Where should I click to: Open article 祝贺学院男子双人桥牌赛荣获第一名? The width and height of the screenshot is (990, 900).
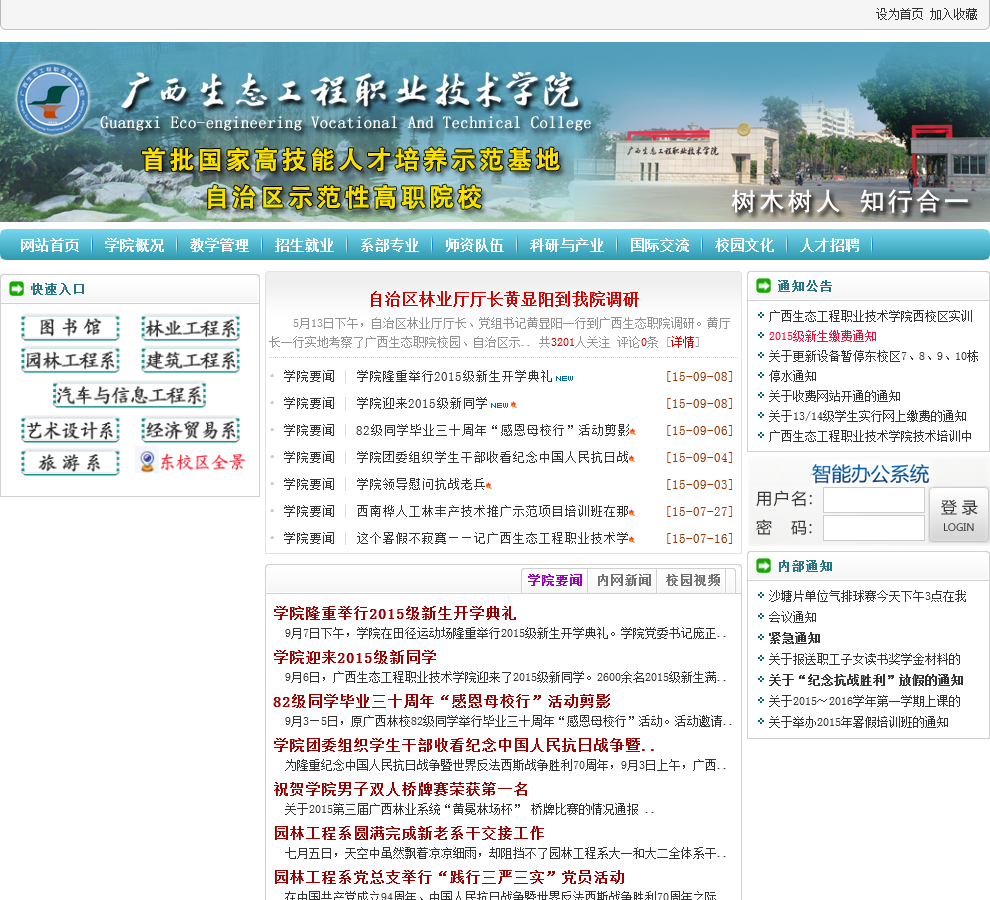pyautogui.click(x=401, y=789)
